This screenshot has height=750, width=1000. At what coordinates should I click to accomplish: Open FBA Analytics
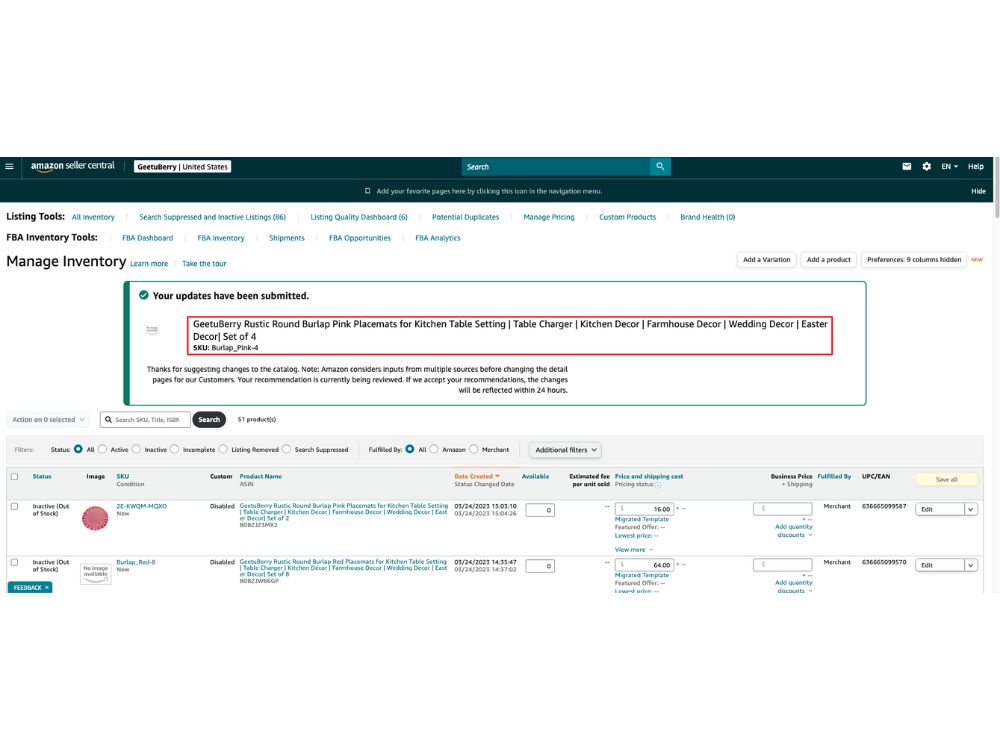438,238
